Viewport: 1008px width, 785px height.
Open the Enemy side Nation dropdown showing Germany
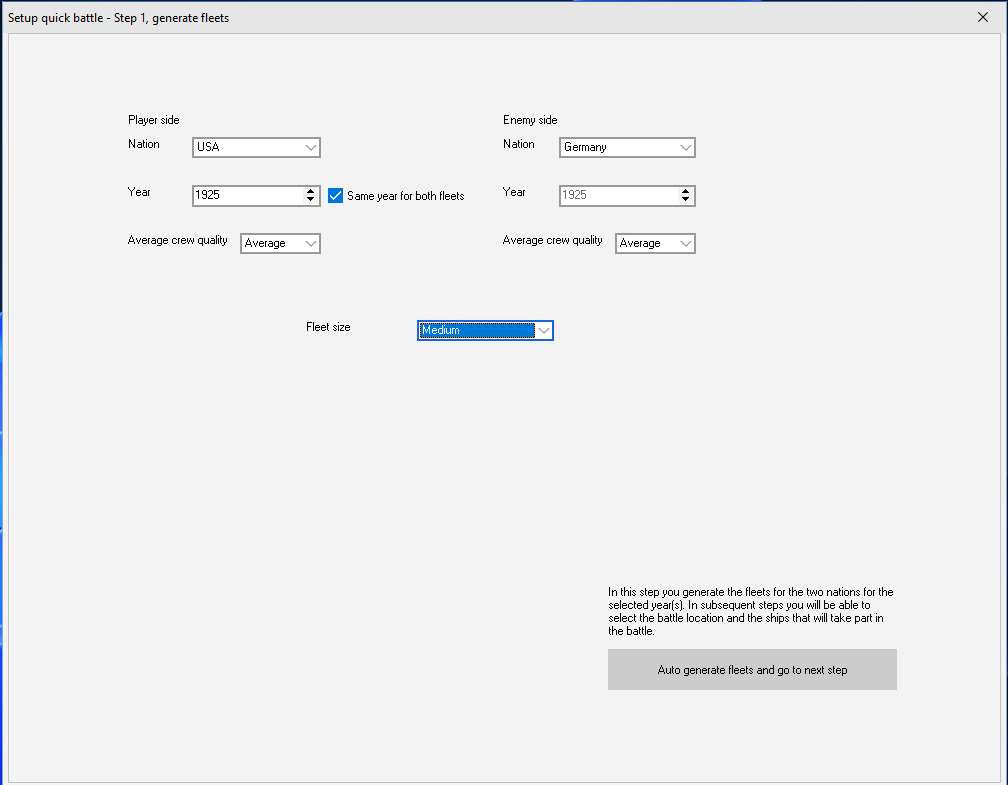click(627, 147)
